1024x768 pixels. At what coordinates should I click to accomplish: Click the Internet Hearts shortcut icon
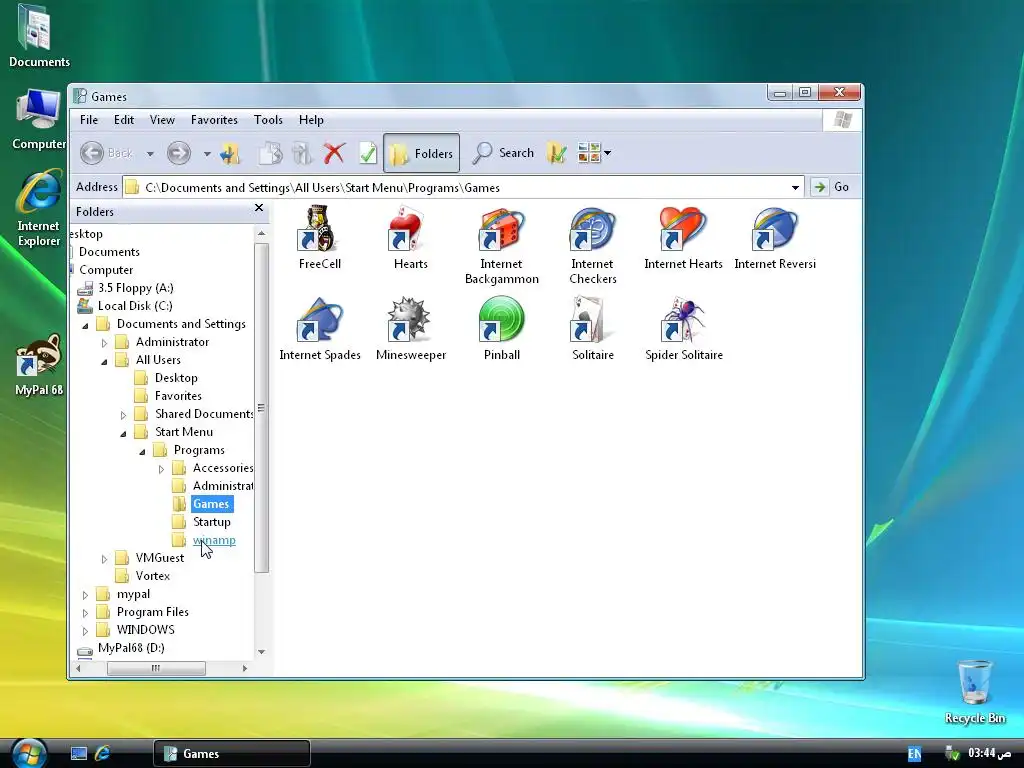coord(683,230)
